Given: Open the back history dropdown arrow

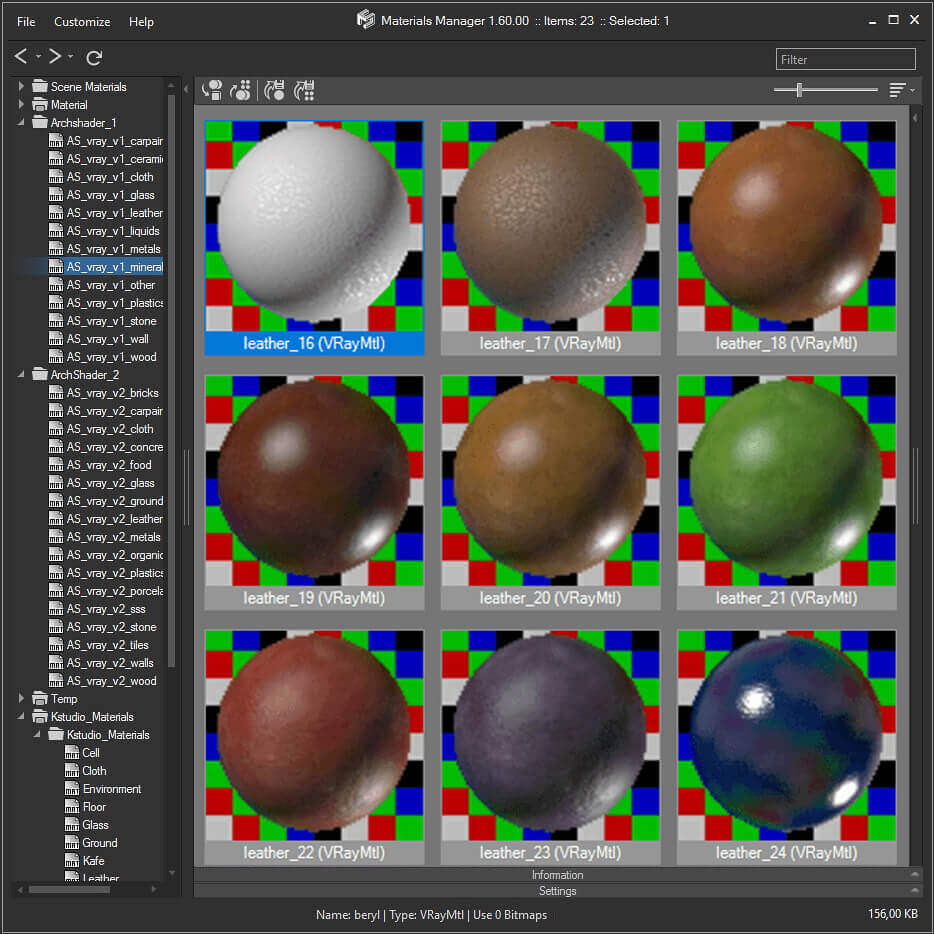Looking at the screenshot, I should click(x=38, y=57).
